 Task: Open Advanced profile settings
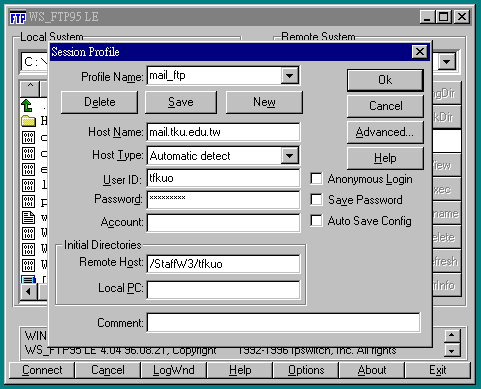click(x=385, y=132)
